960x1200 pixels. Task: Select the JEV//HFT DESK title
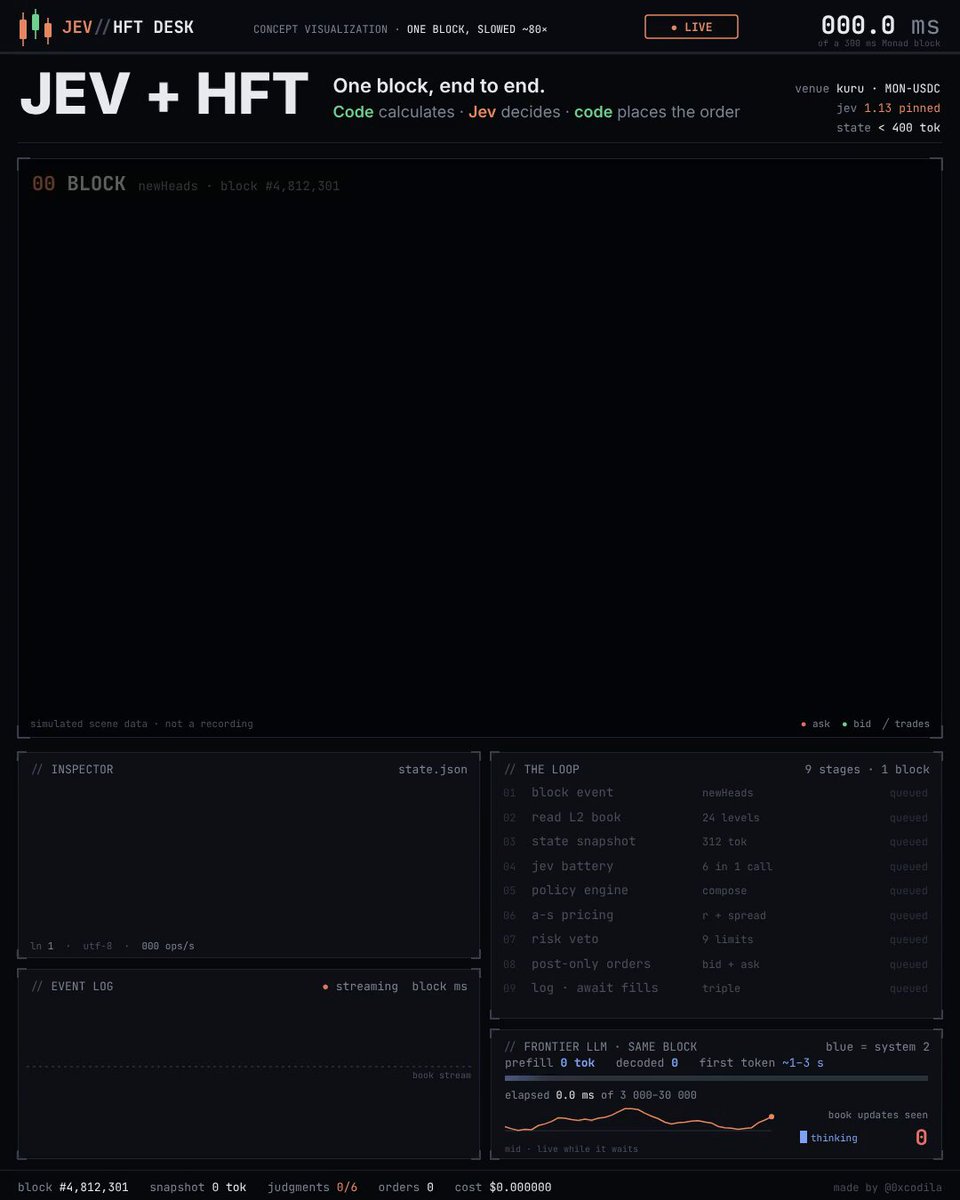click(128, 27)
